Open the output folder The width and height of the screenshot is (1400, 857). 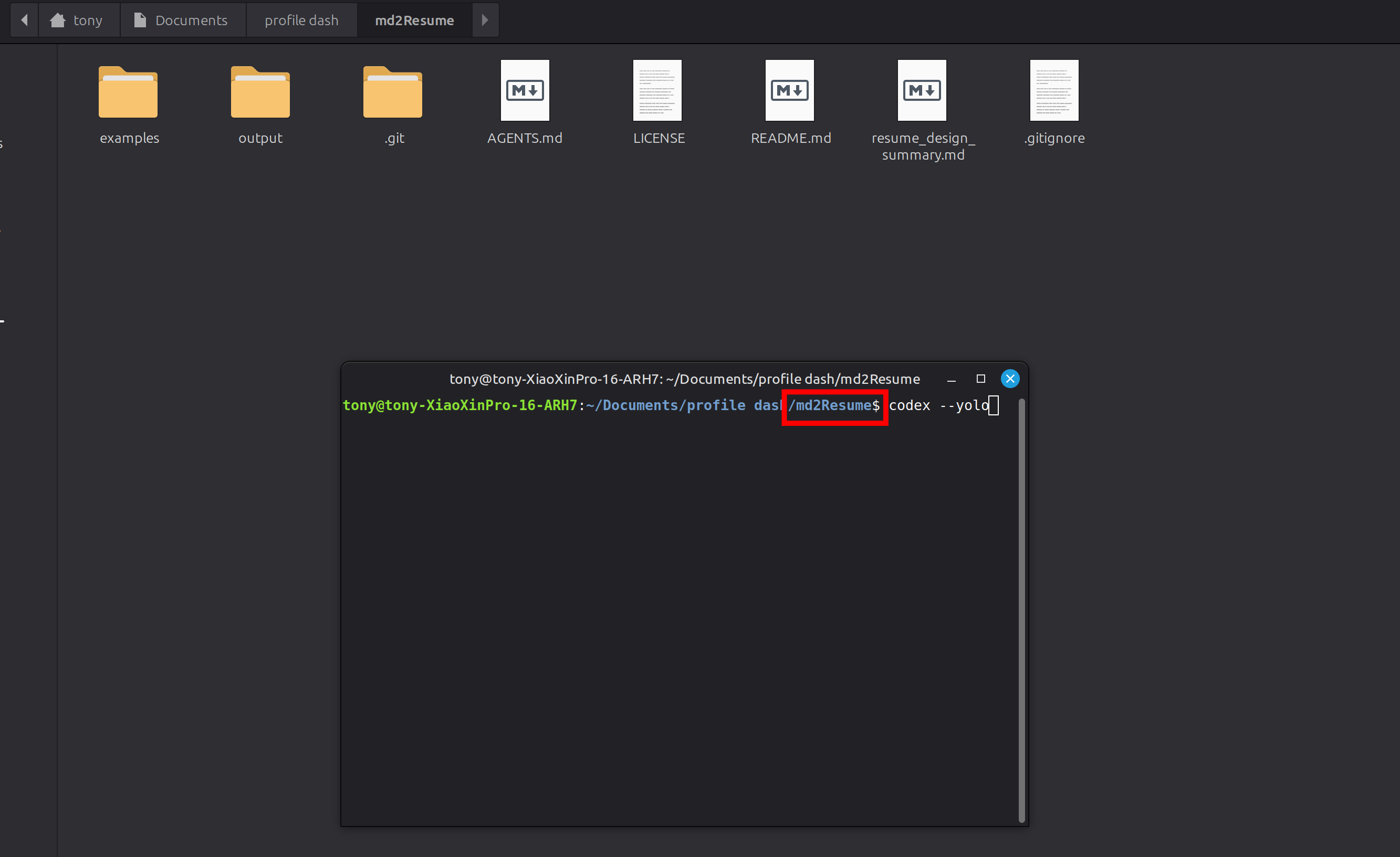[x=260, y=92]
